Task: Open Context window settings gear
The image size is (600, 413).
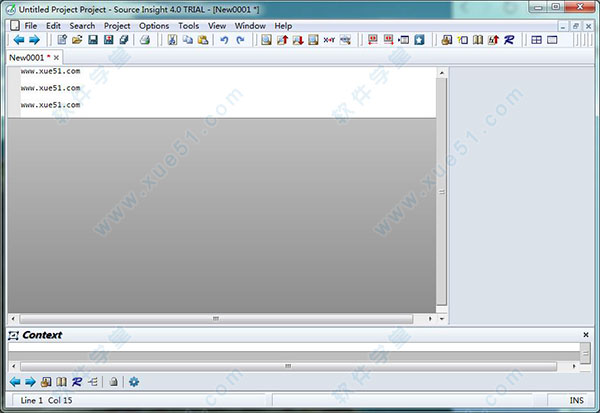Action: (134, 382)
